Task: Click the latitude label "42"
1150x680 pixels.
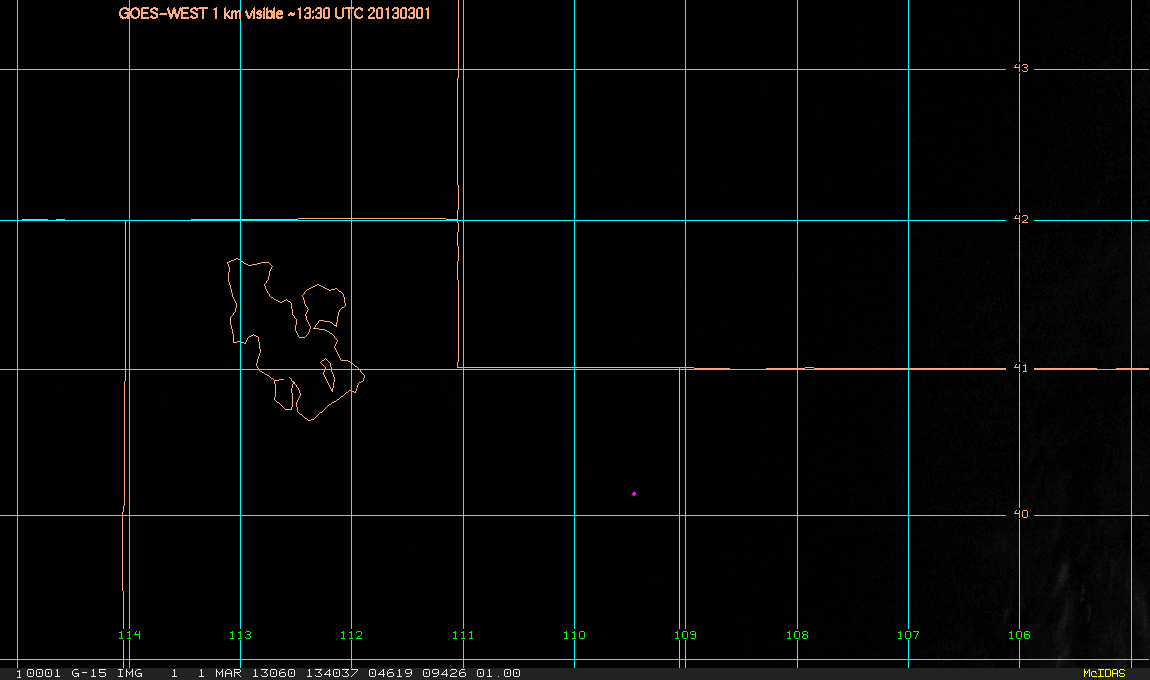Action: pos(1021,219)
